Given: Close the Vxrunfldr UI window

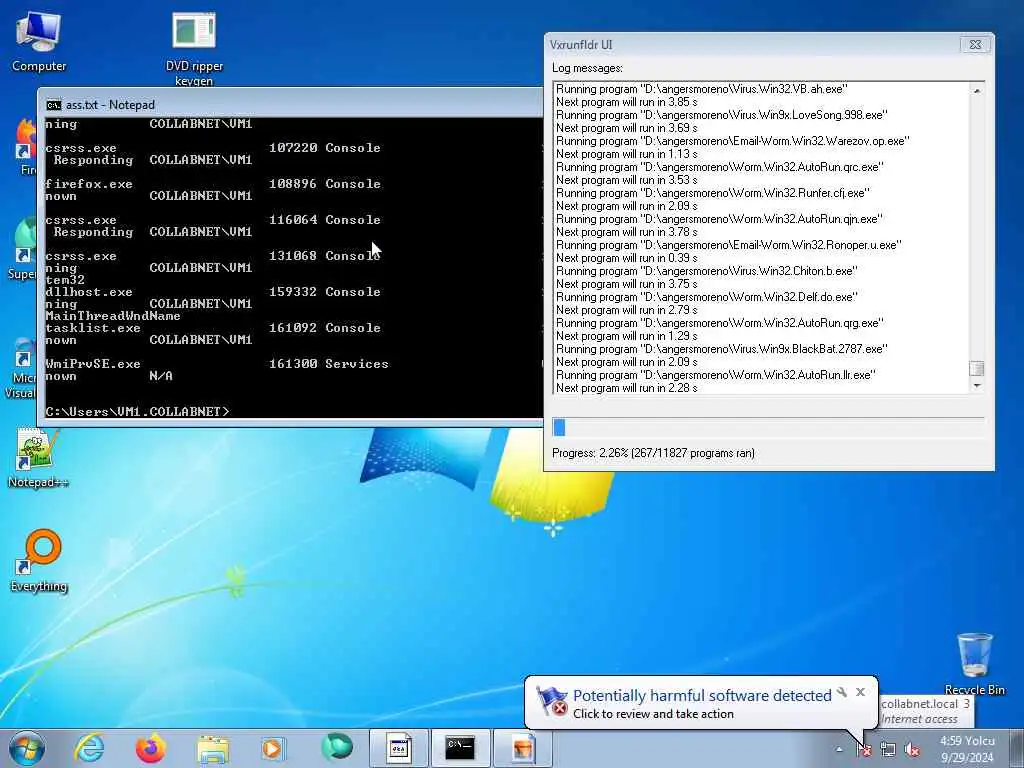Looking at the screenshot, I should click(x=975, y=44).
